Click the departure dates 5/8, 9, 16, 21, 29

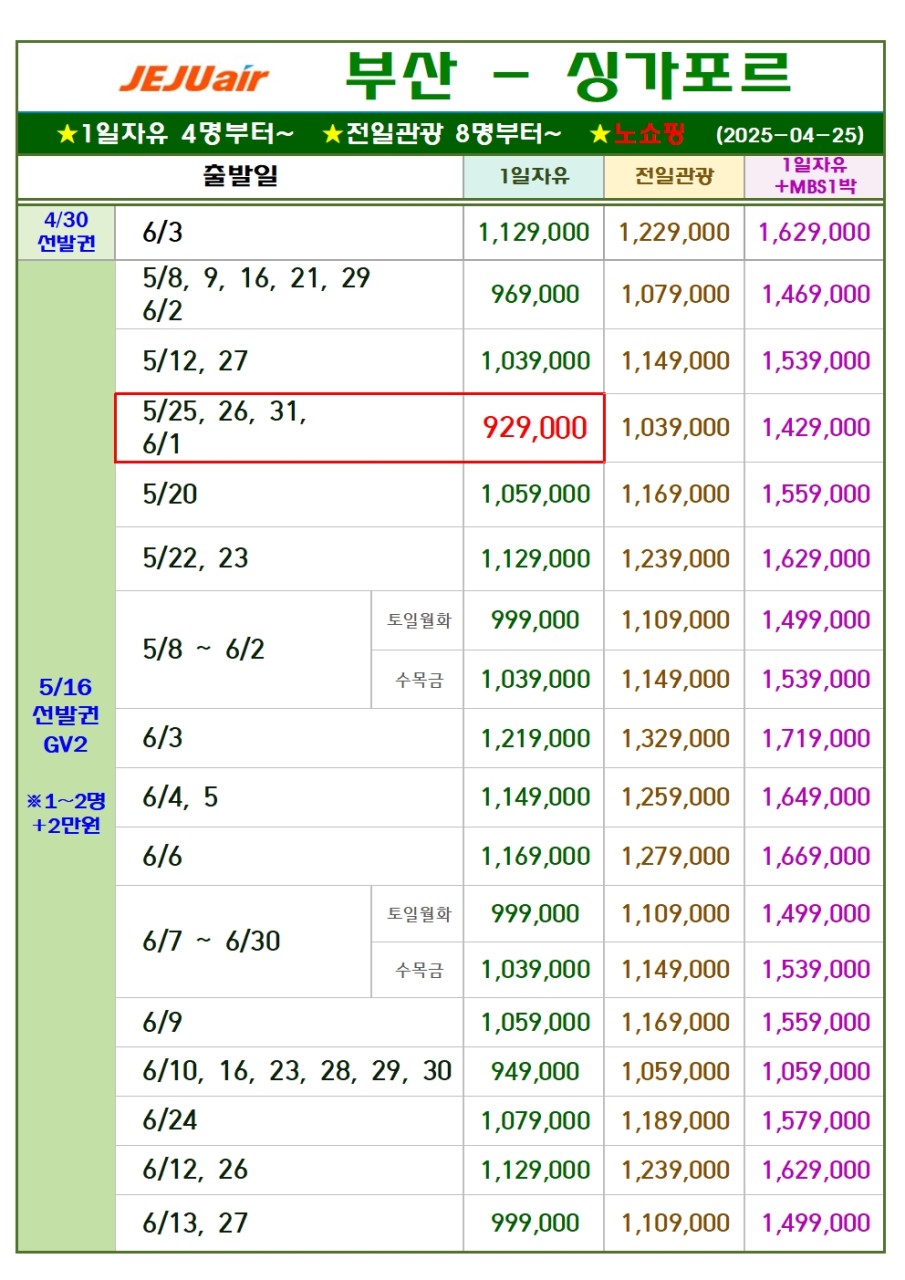257,279
